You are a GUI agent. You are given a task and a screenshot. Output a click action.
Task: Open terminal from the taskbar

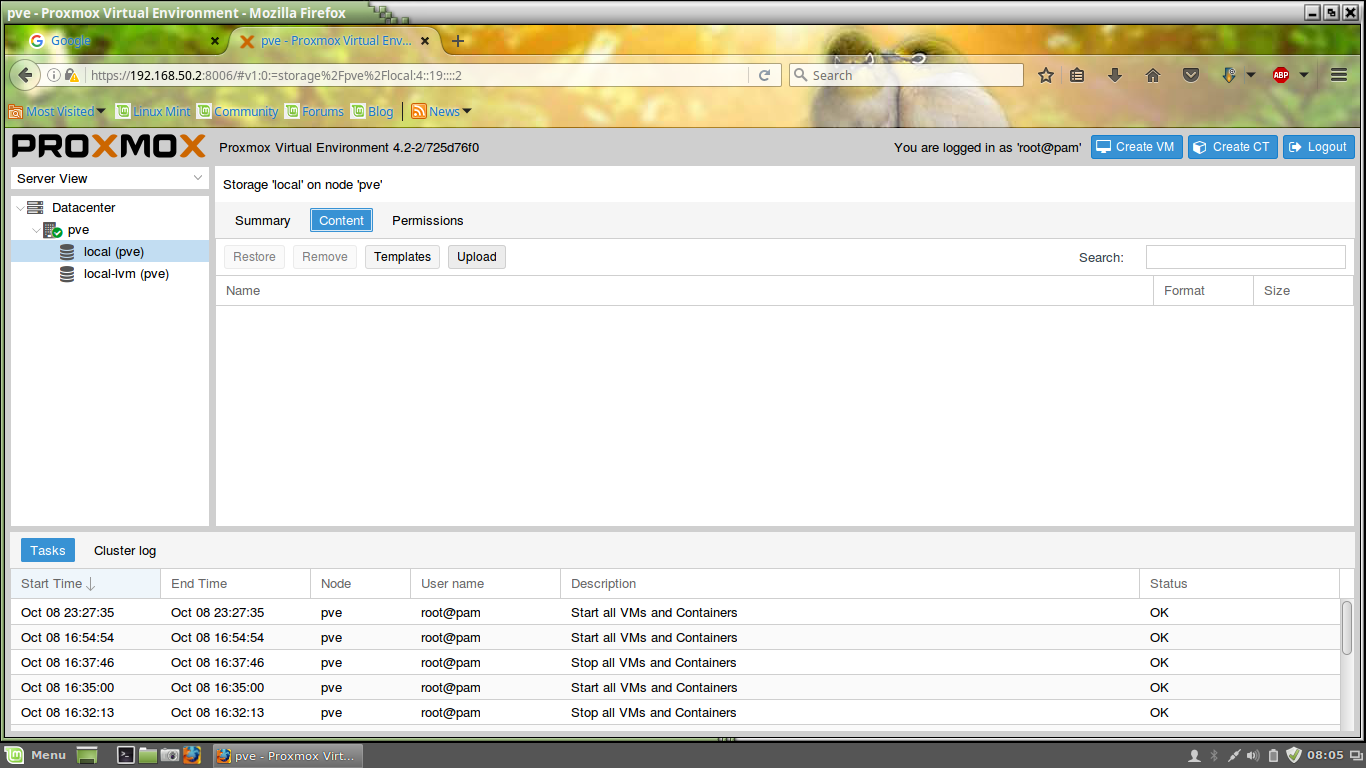coord(126,755)
